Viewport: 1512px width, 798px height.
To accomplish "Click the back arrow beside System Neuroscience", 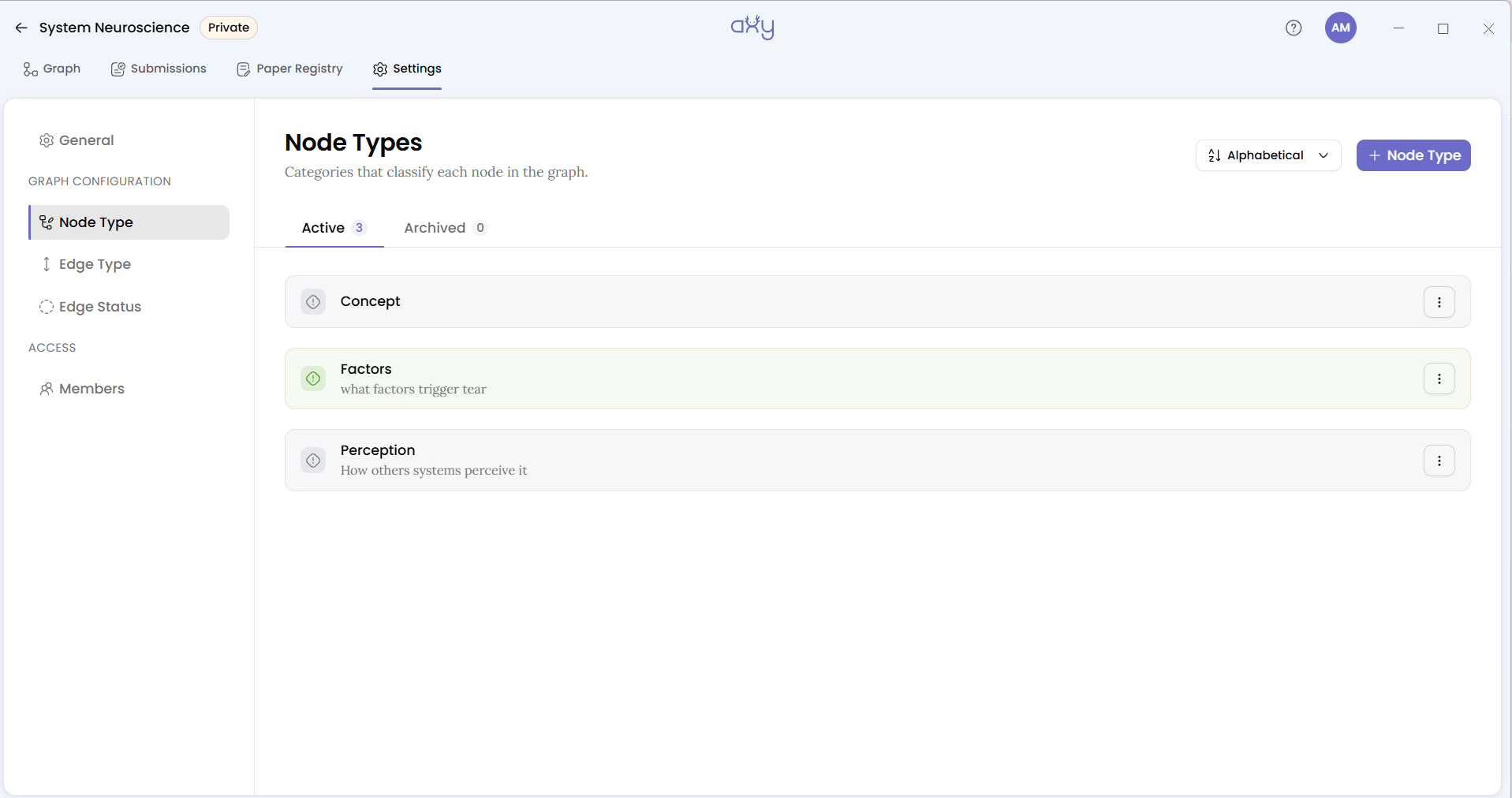I will 21,28.
